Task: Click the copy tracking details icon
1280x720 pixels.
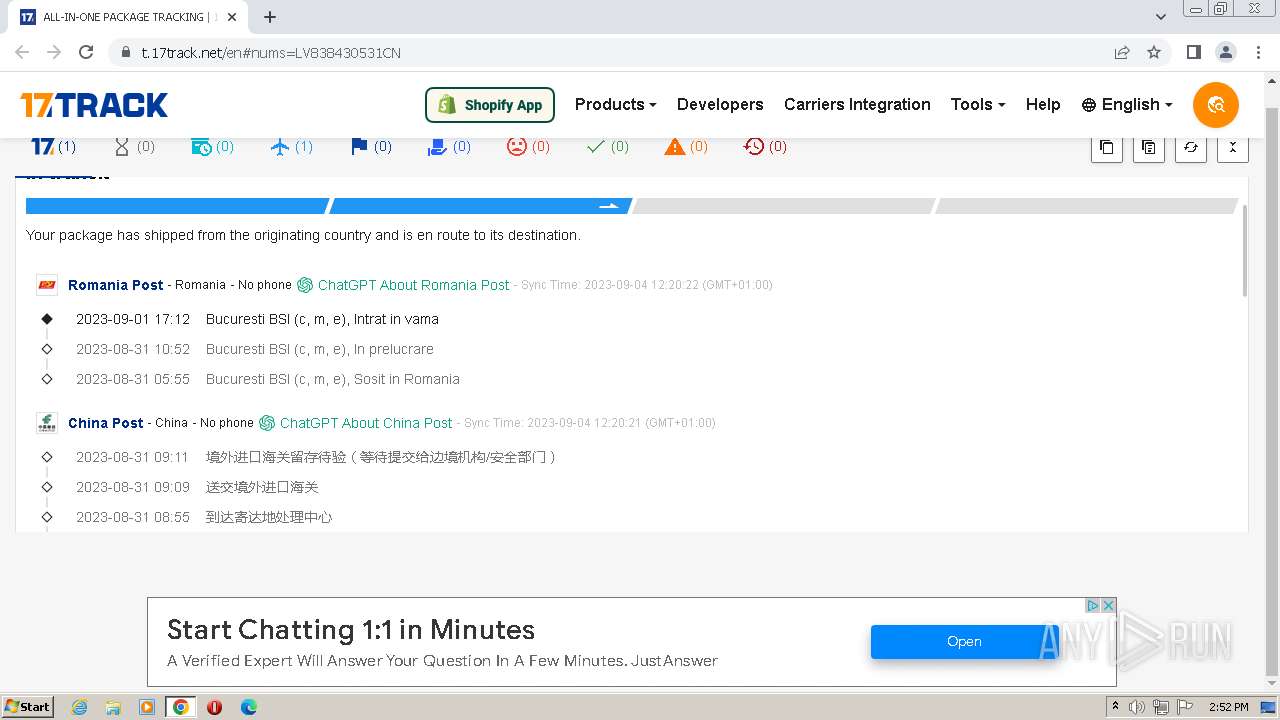Action: click(1148, 147)
